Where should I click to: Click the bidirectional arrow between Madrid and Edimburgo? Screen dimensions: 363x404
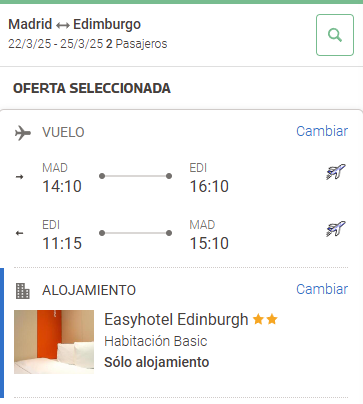coord(63,25)
